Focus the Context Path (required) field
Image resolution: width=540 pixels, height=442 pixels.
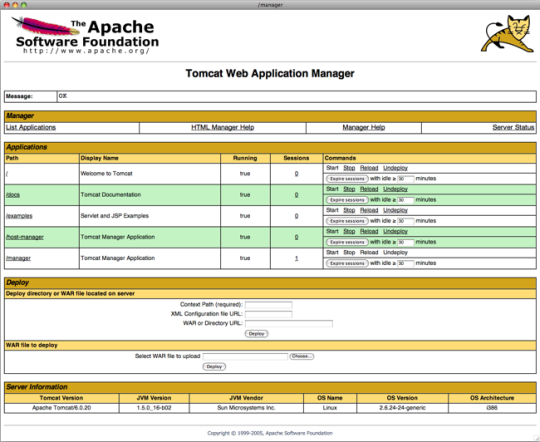click(x=269, y=305)
